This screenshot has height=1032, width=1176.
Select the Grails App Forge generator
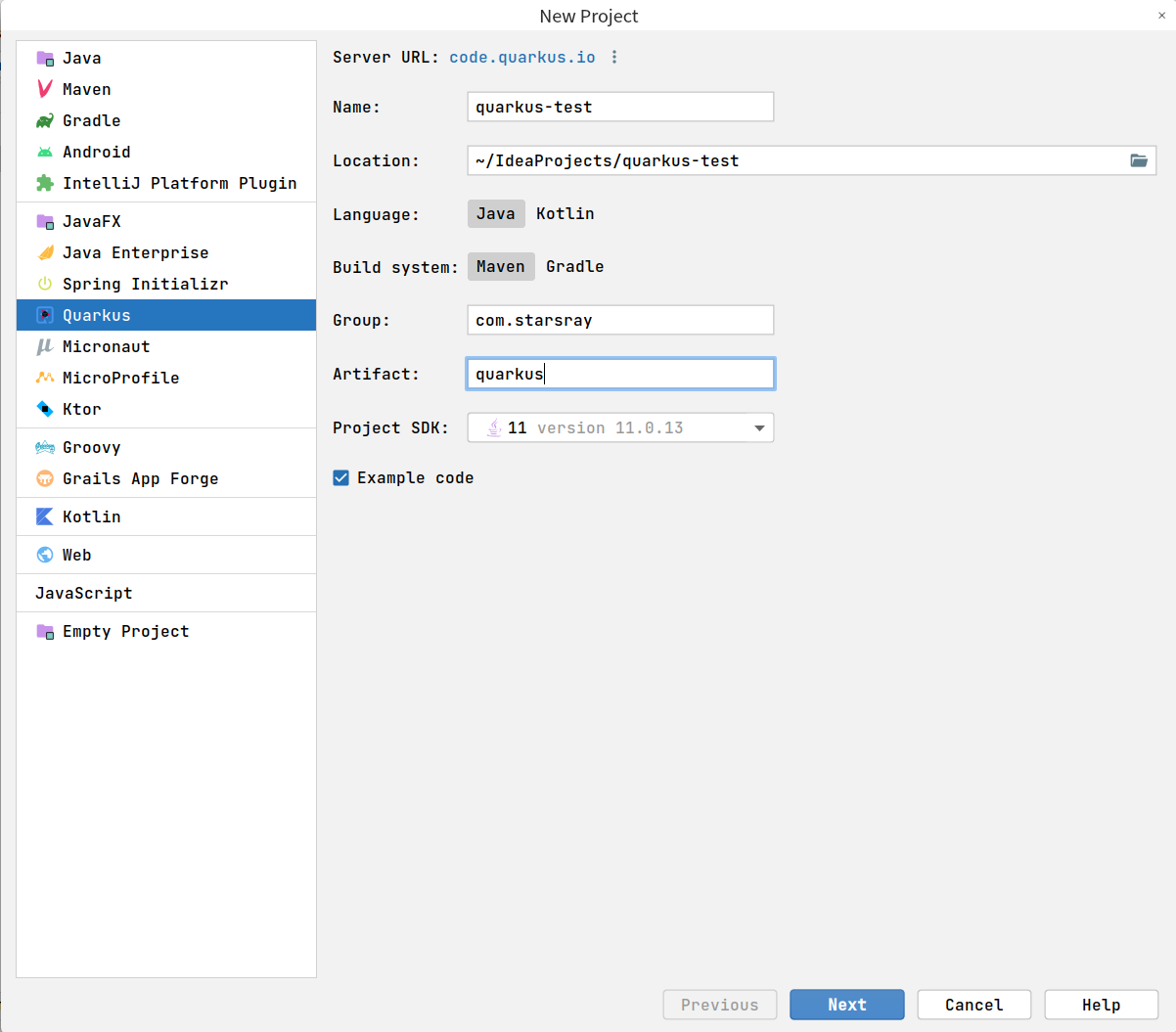(166, 478)
